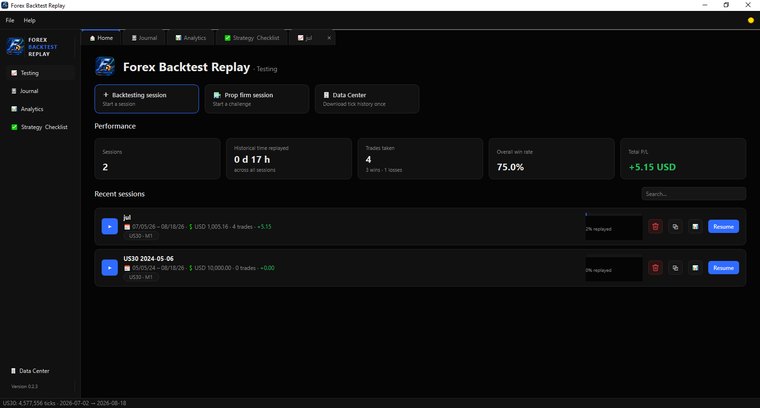Switch to the Analytics tab
This screenshot has height=408, width=760.
[x=190, y=38]
